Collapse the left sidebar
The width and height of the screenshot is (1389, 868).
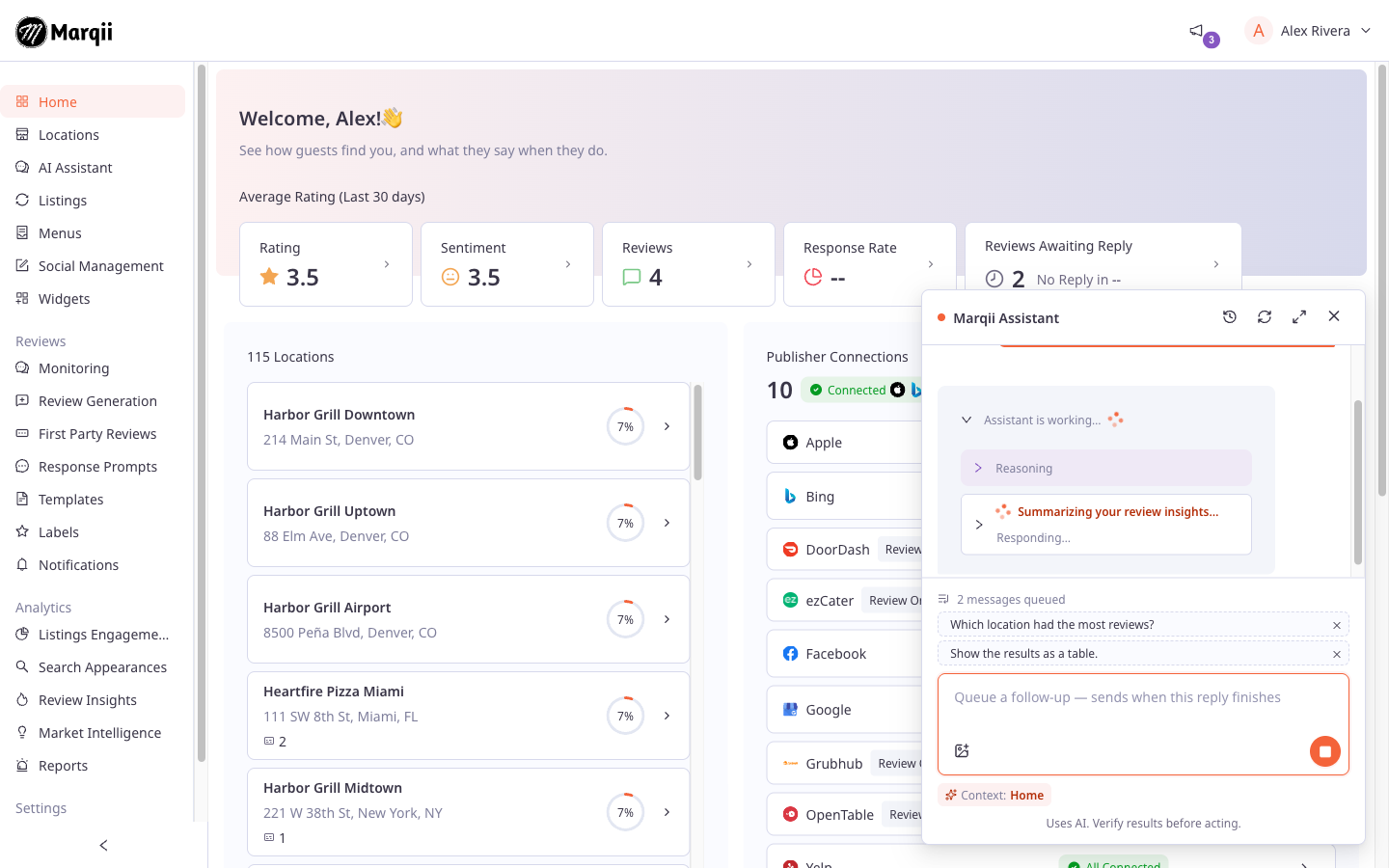click(x=103, y=846)
